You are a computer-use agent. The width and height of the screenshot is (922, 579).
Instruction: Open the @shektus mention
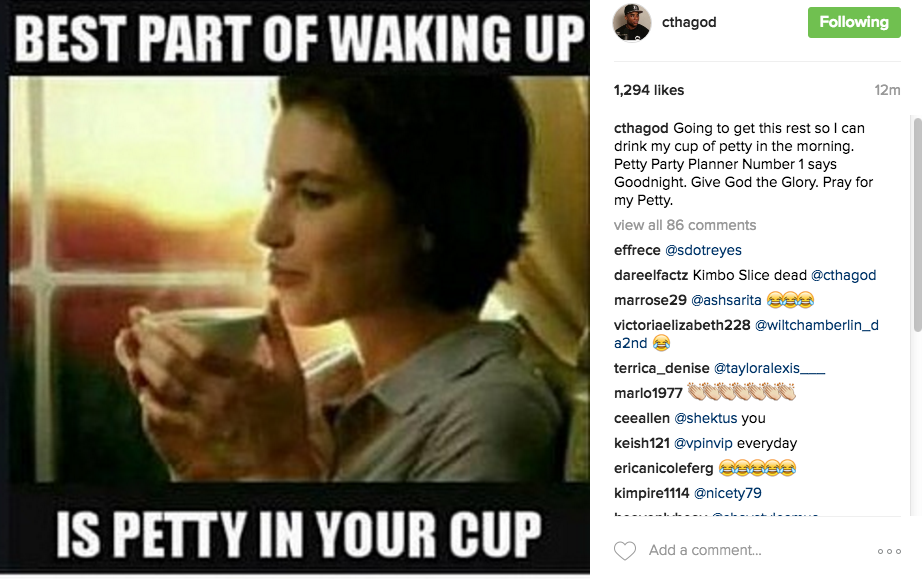coord(706,419)
